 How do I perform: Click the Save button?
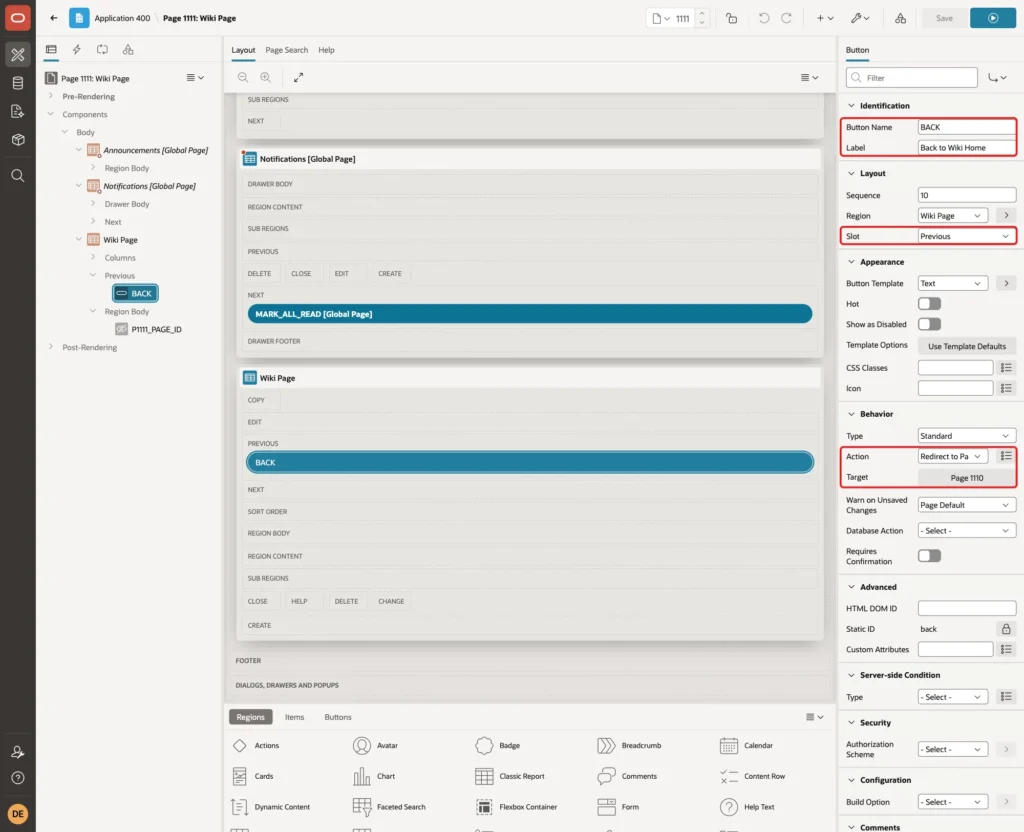click(944, 18)
